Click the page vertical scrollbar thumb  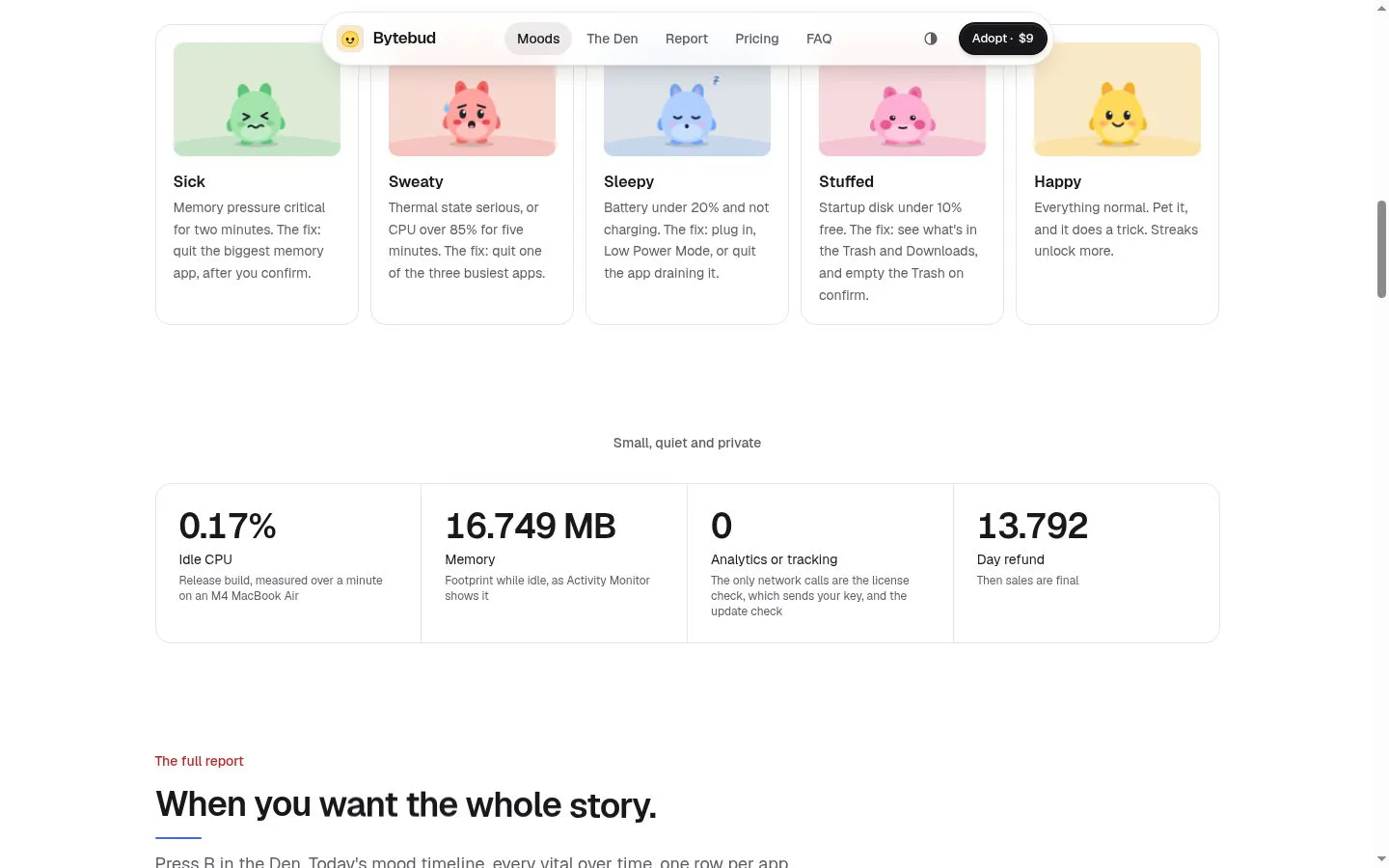tap(1381, 249)
